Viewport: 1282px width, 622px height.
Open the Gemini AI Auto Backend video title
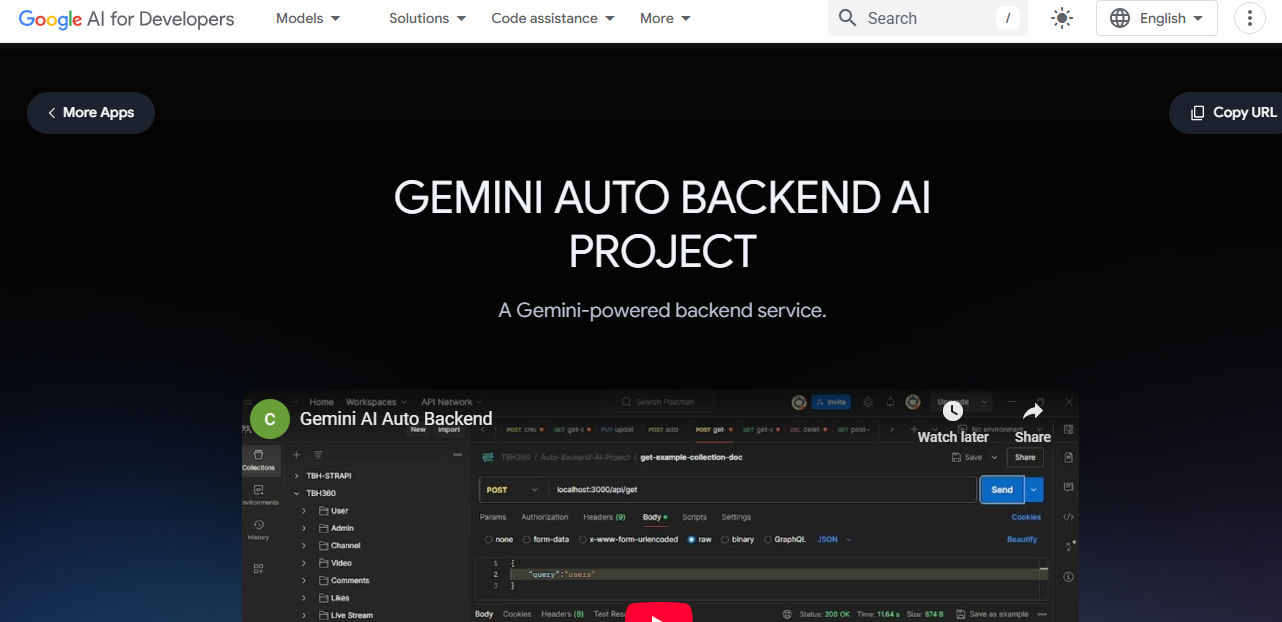[396, 419]
